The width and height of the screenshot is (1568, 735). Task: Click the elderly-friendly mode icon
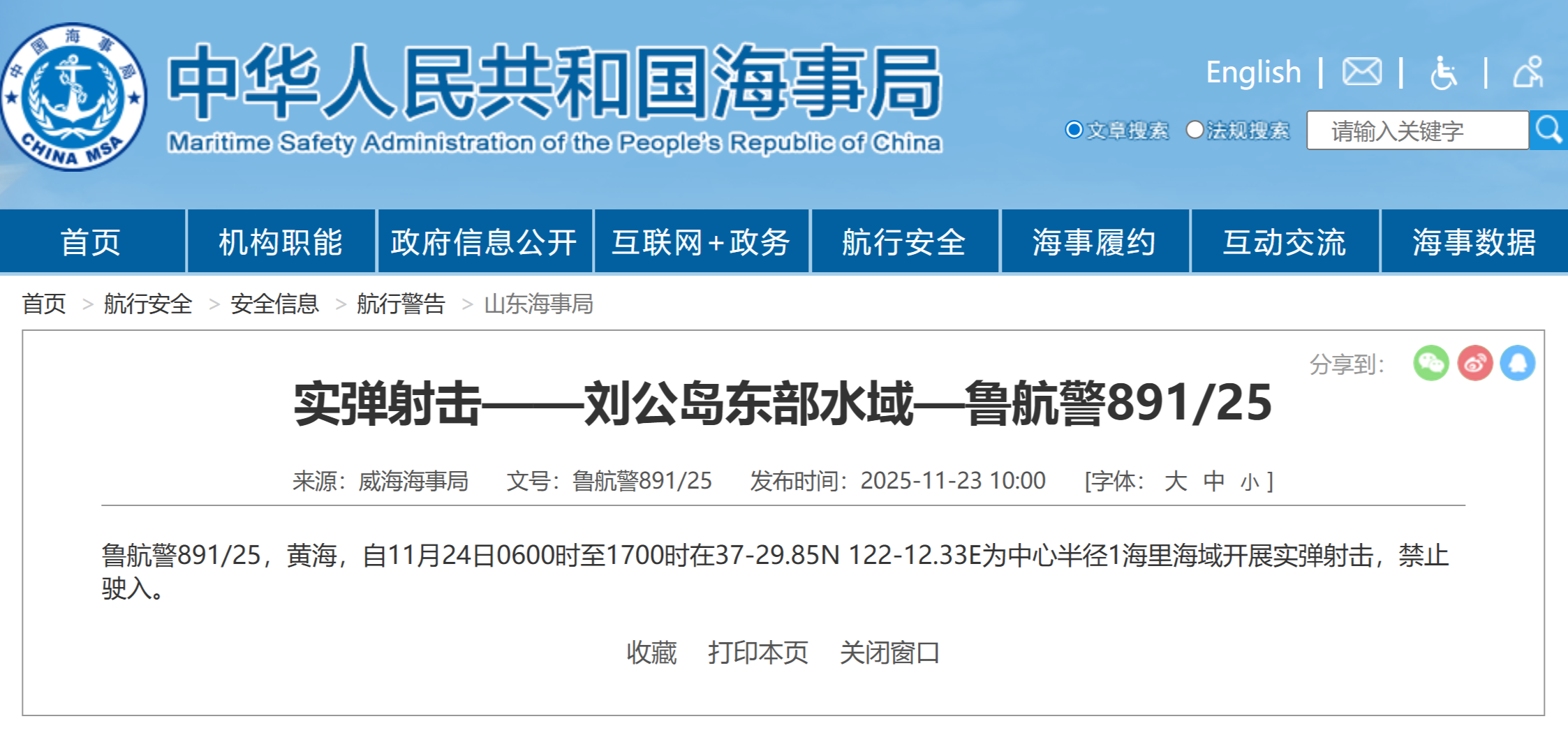pyautogui.click(x=1528, y=73)
